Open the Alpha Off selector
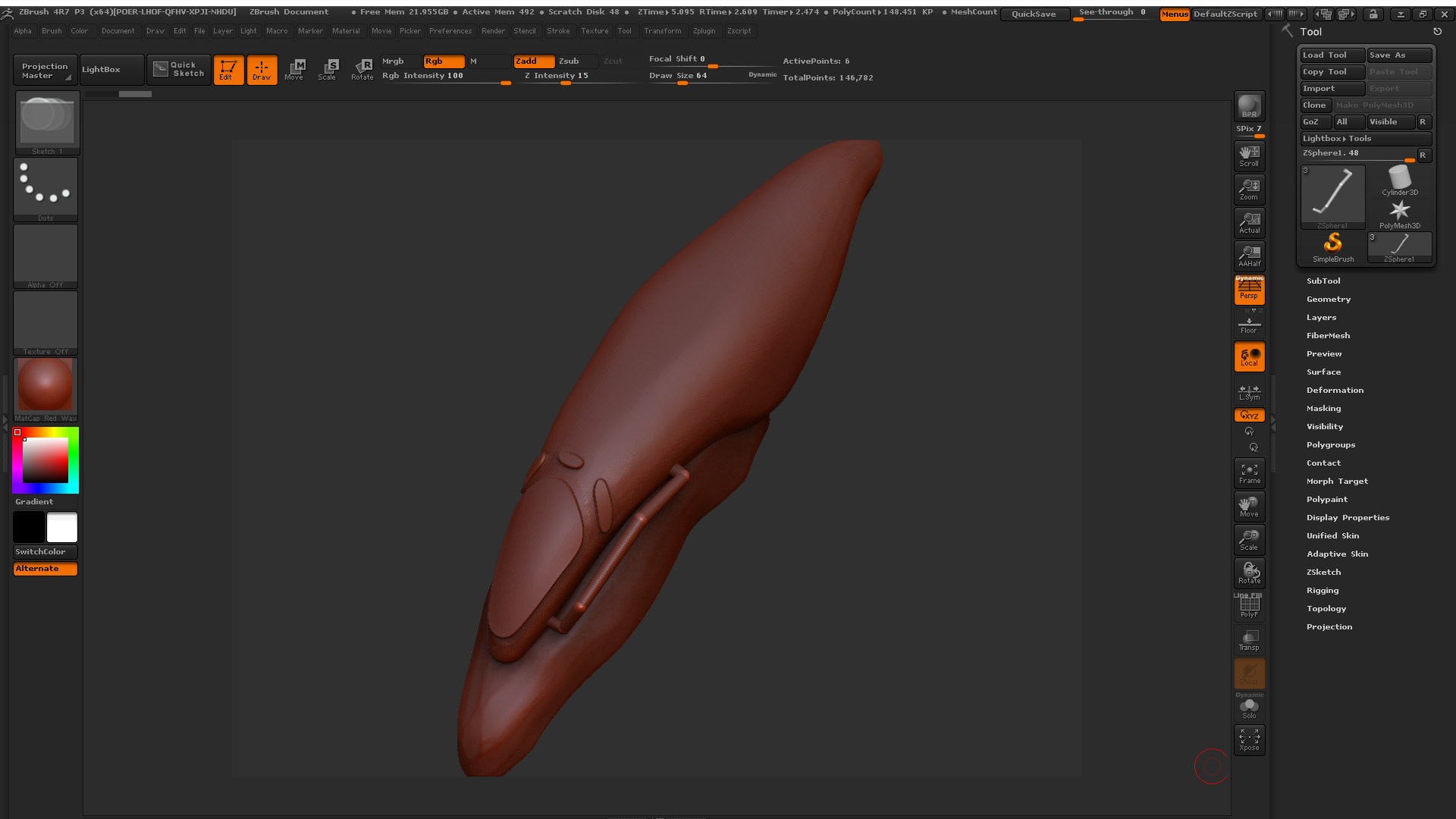The image size is (1456, 819). click(x=45, y=256)
